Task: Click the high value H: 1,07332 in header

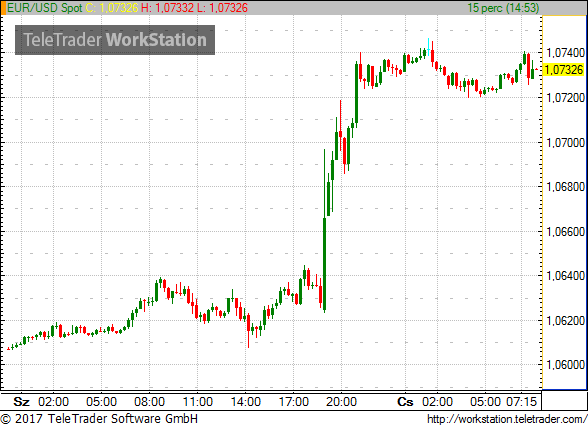Action: click(x=168, y=8)
